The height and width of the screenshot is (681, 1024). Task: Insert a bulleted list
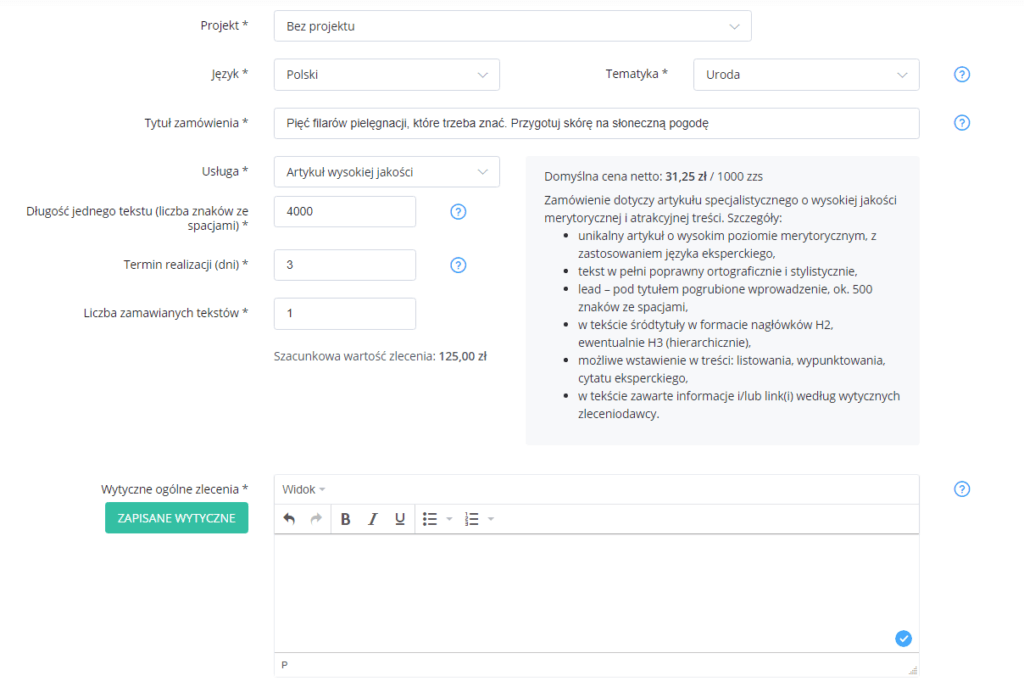coord(430,519)
